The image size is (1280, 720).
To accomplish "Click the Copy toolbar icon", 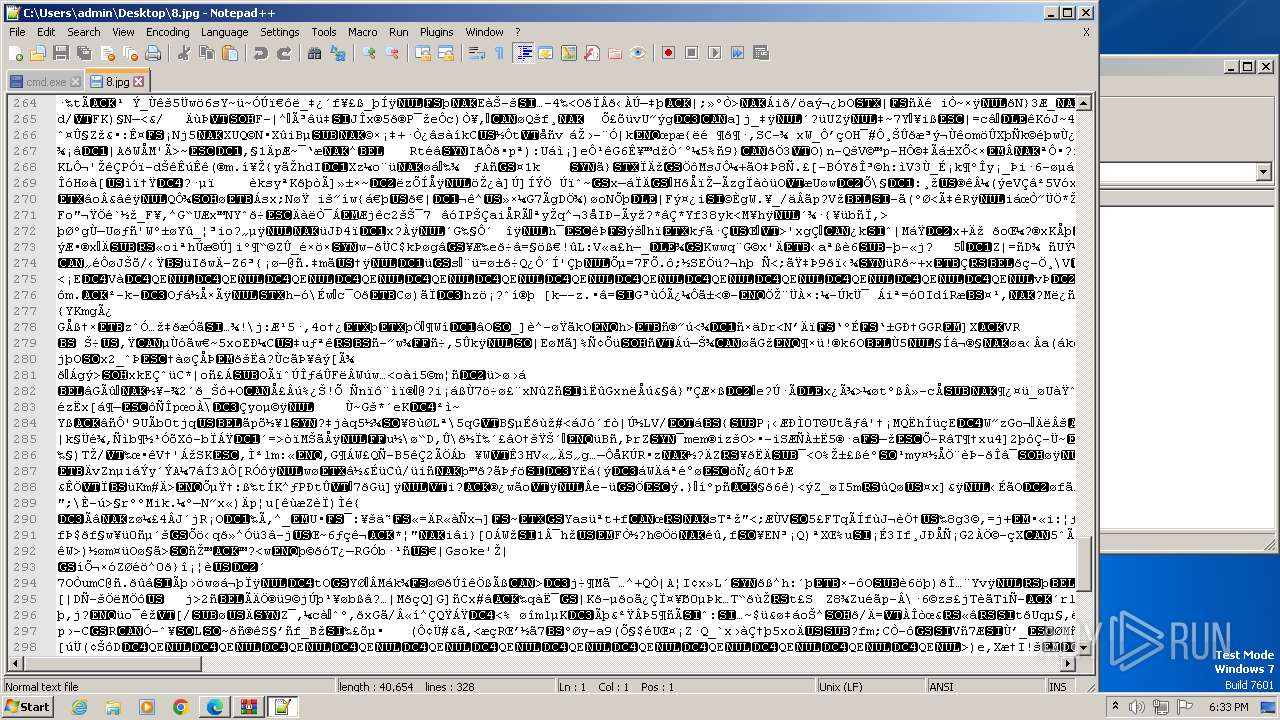I will coord(207,53).
